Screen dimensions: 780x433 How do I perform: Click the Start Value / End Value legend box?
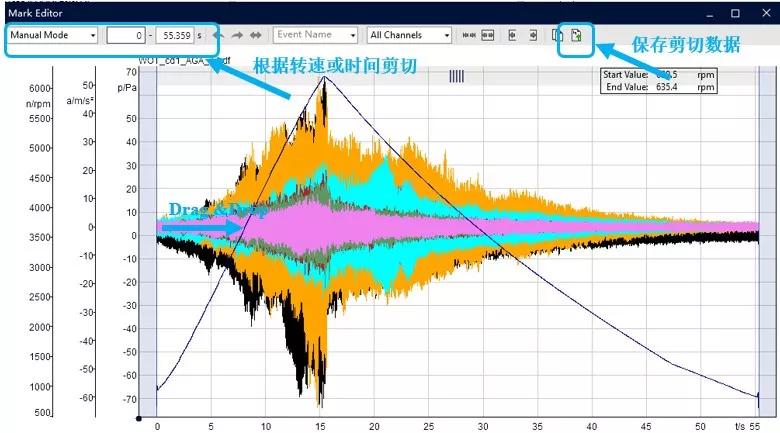(x=658, y=81)
